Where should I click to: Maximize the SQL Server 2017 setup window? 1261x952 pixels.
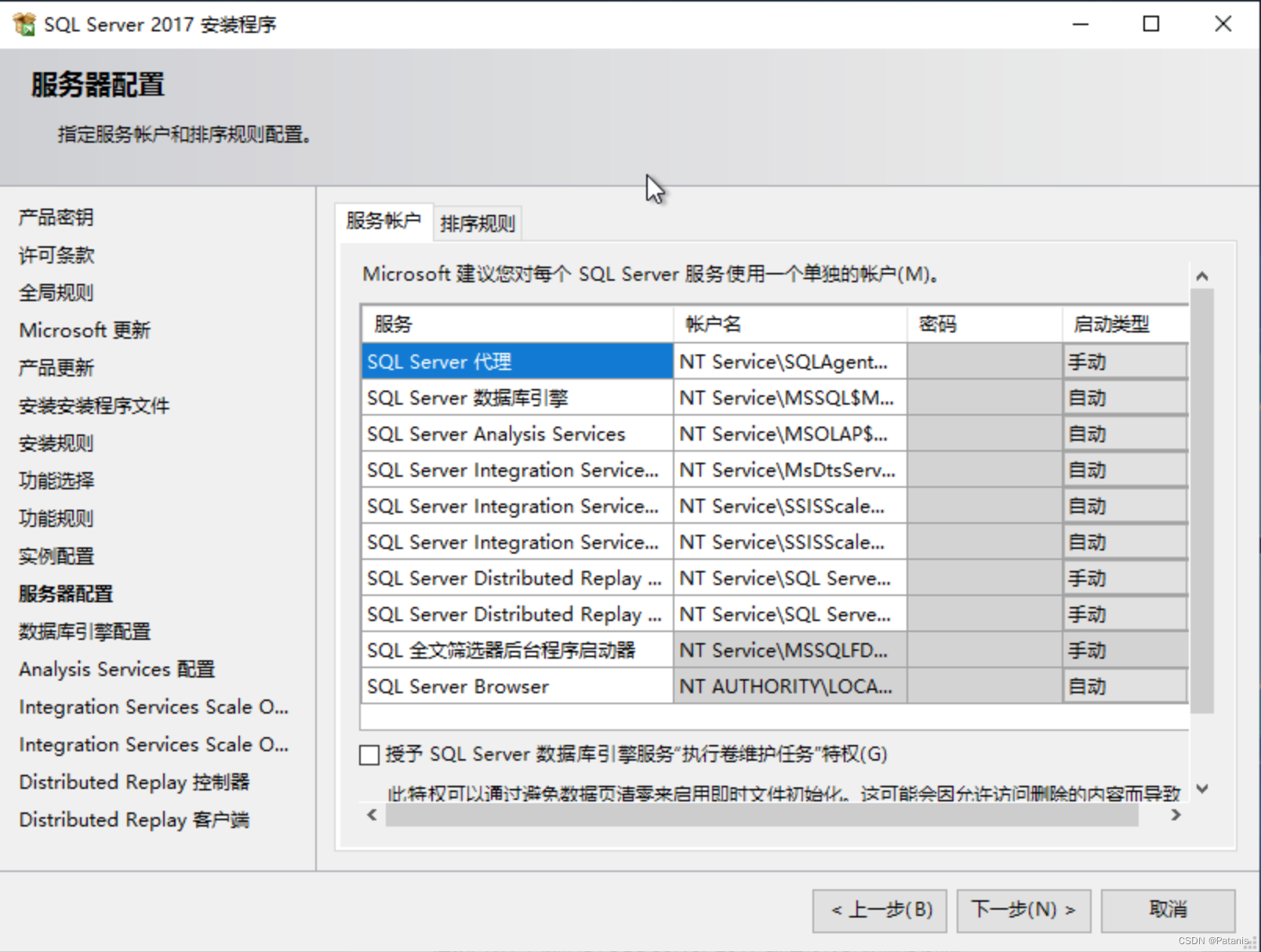tap(1151, 24)
